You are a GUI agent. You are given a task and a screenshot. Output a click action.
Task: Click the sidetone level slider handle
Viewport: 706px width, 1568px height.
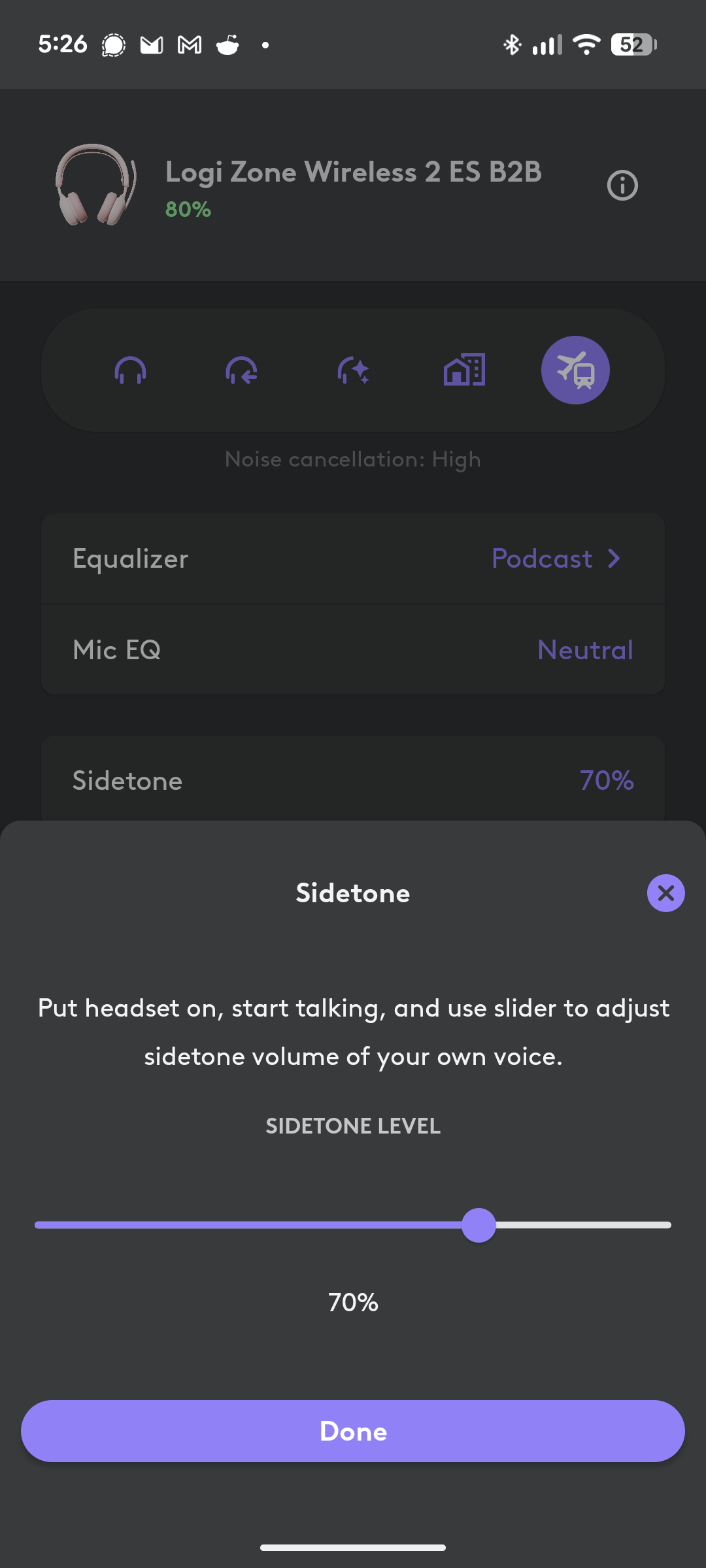(x=479, y=1225)
